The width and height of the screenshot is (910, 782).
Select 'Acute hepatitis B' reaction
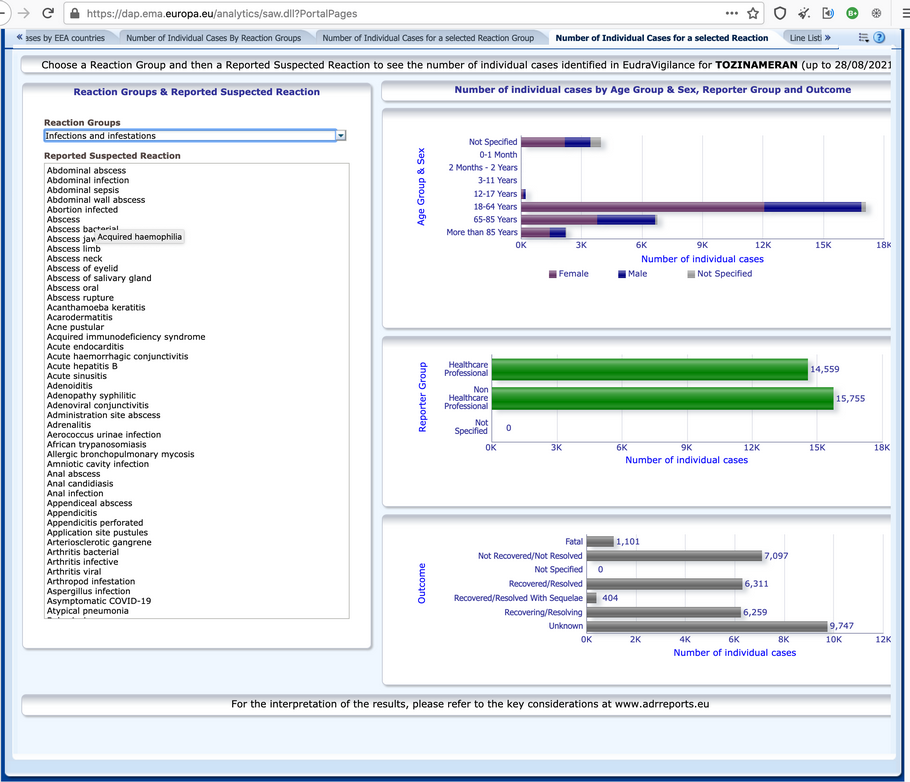point(82,366)
